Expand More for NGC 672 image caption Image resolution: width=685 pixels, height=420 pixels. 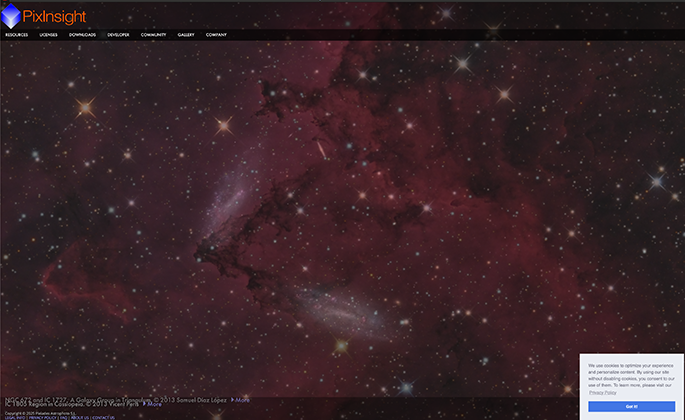(240, 399)
